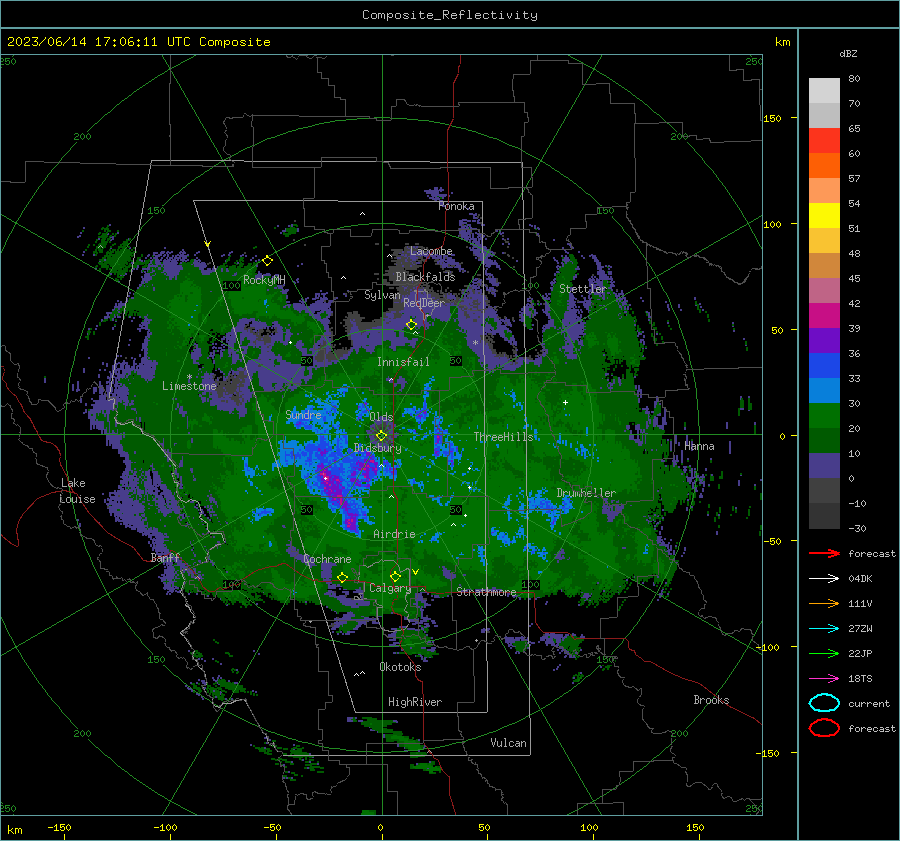Click the Lacombe city label
The width and height of the screenshot is (900, 841).
coord(431,251)
